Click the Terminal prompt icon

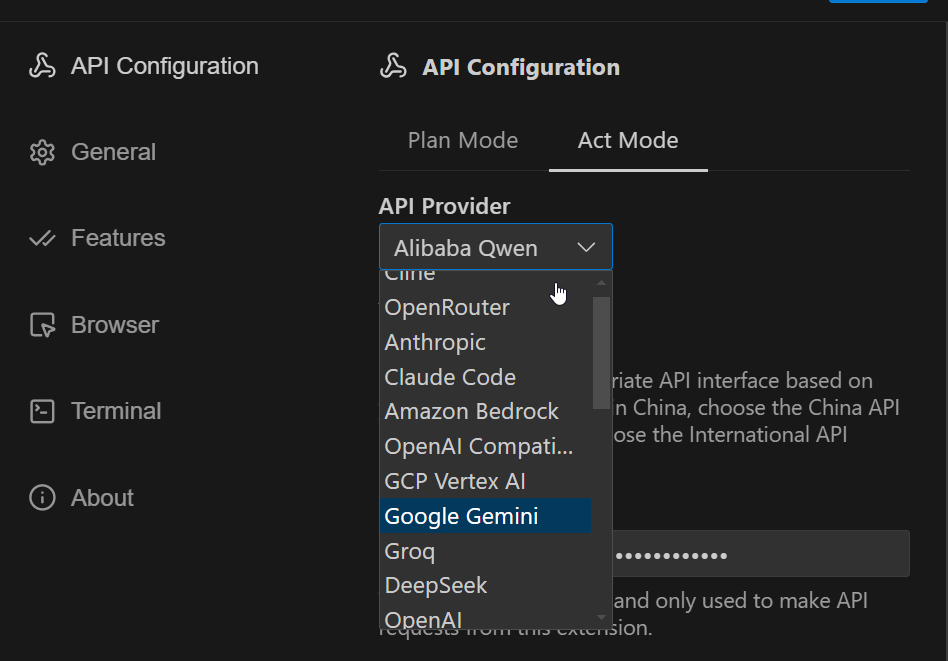pyautogui.click(x=42, y=411)
